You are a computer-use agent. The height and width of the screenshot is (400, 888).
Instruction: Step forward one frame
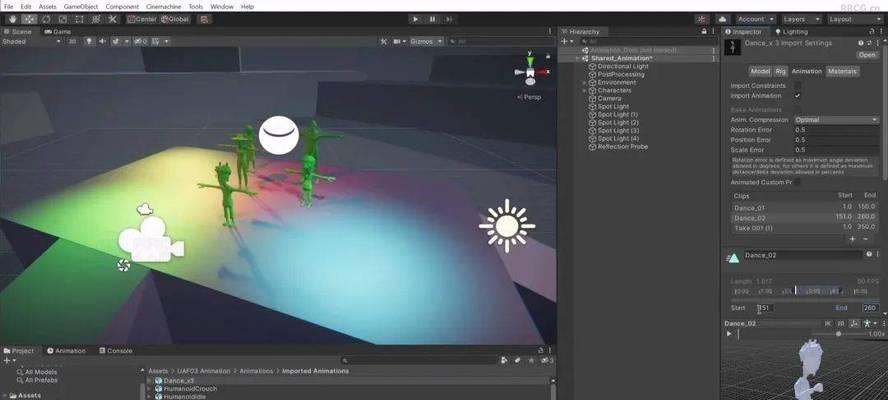tap(449, 19)
